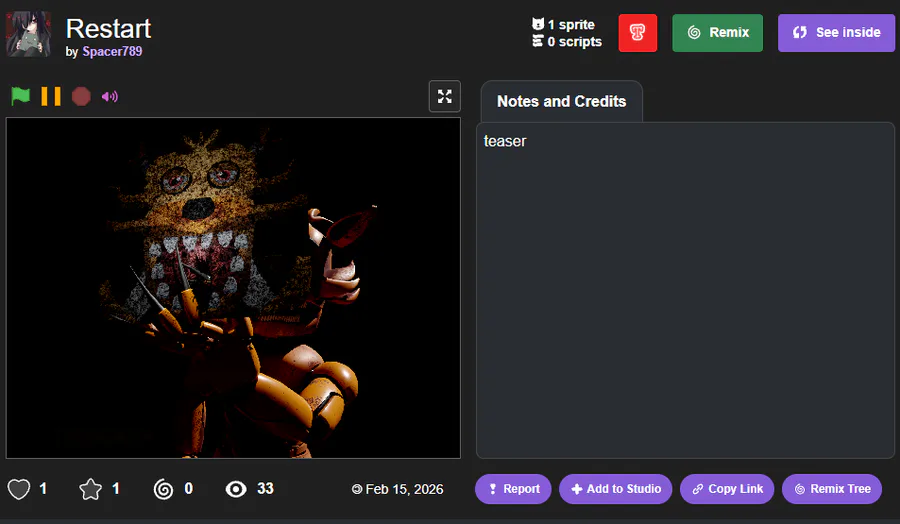Copy the project link
This screenshot has height=524, width=900.
click(x=727, y=489)
